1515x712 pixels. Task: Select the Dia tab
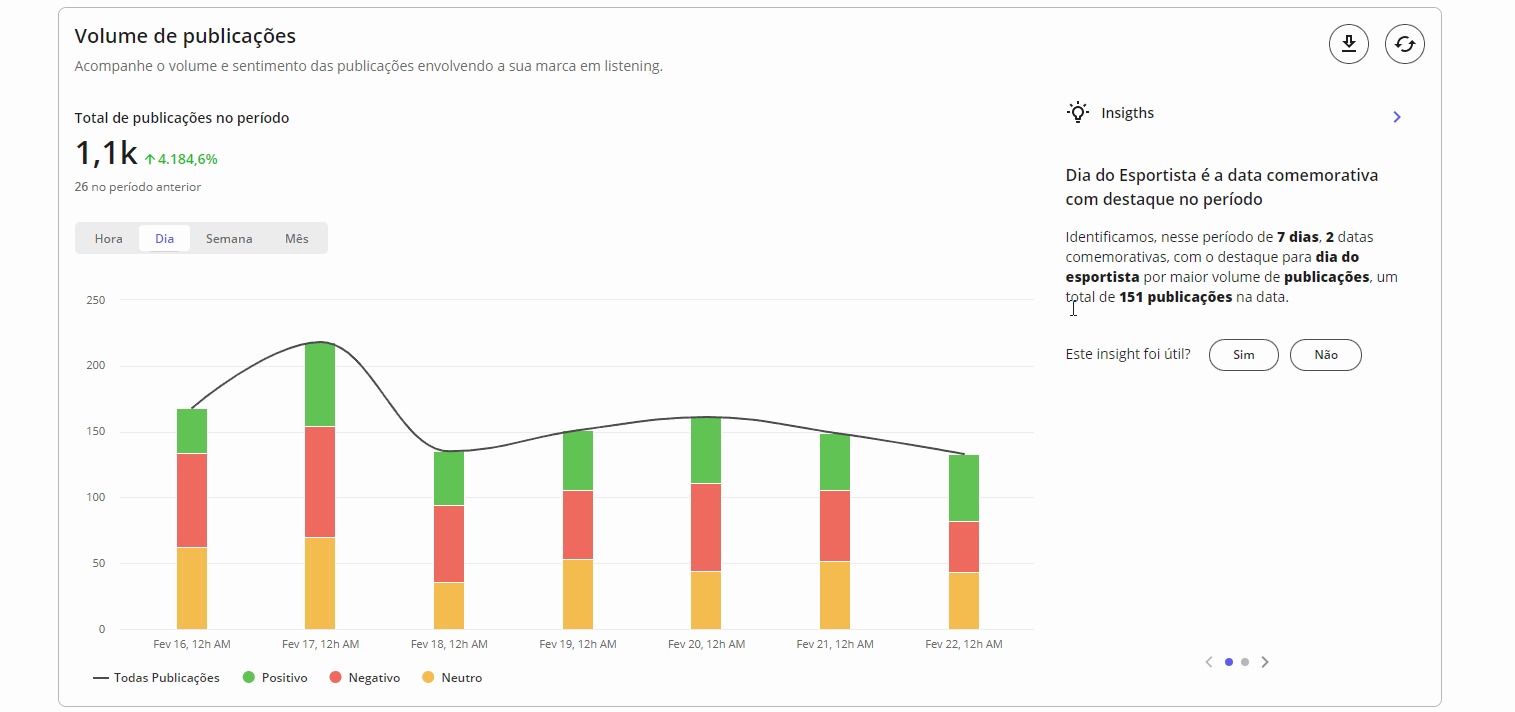click(165, 239)
